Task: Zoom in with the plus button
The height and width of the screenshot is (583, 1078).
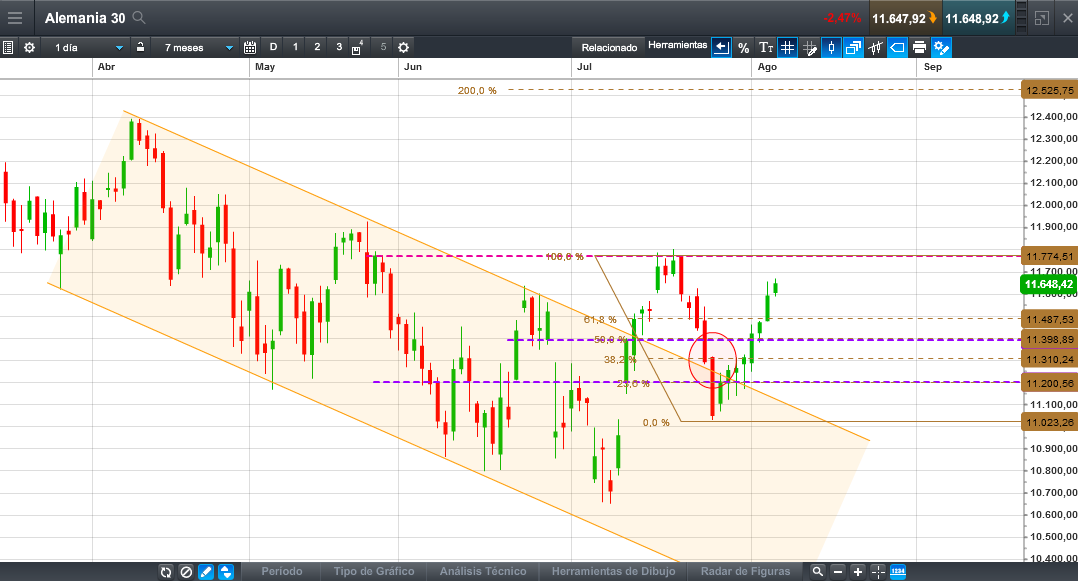Action: (x=857, y=572)
